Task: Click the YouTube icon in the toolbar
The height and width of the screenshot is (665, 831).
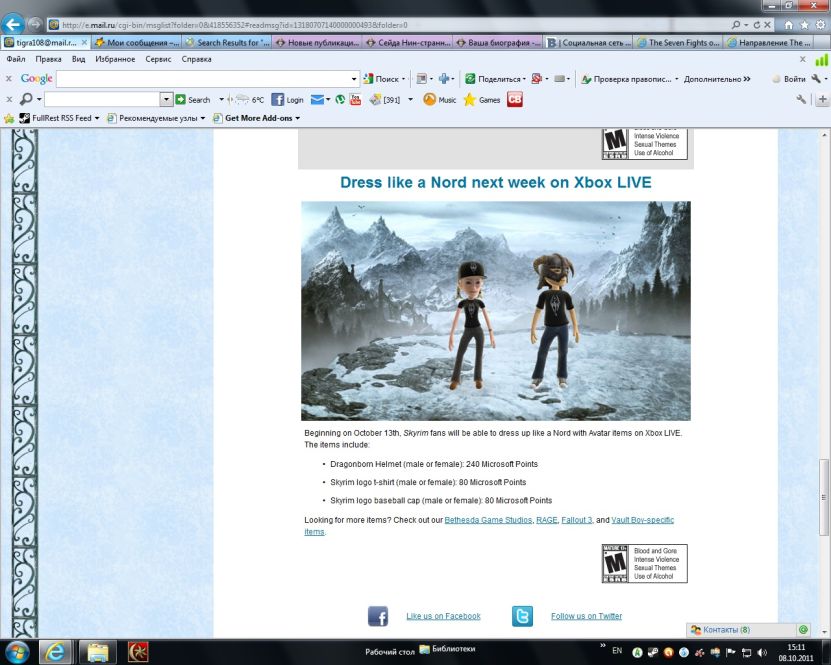Action: pos(355,100)
